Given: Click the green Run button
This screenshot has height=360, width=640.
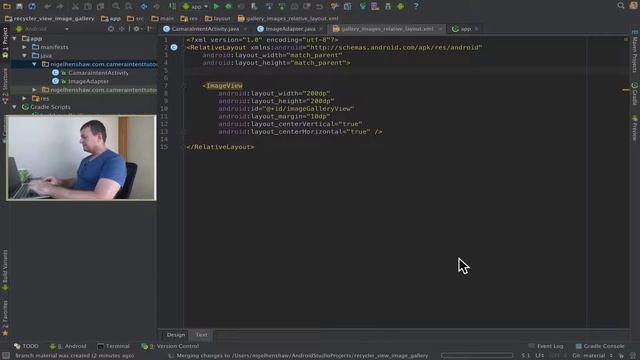Looking at the screenshot, I should (x=216, y=7).
